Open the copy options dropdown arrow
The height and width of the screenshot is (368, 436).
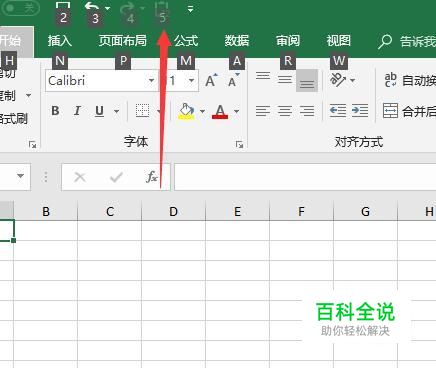(x=28, y=96)
